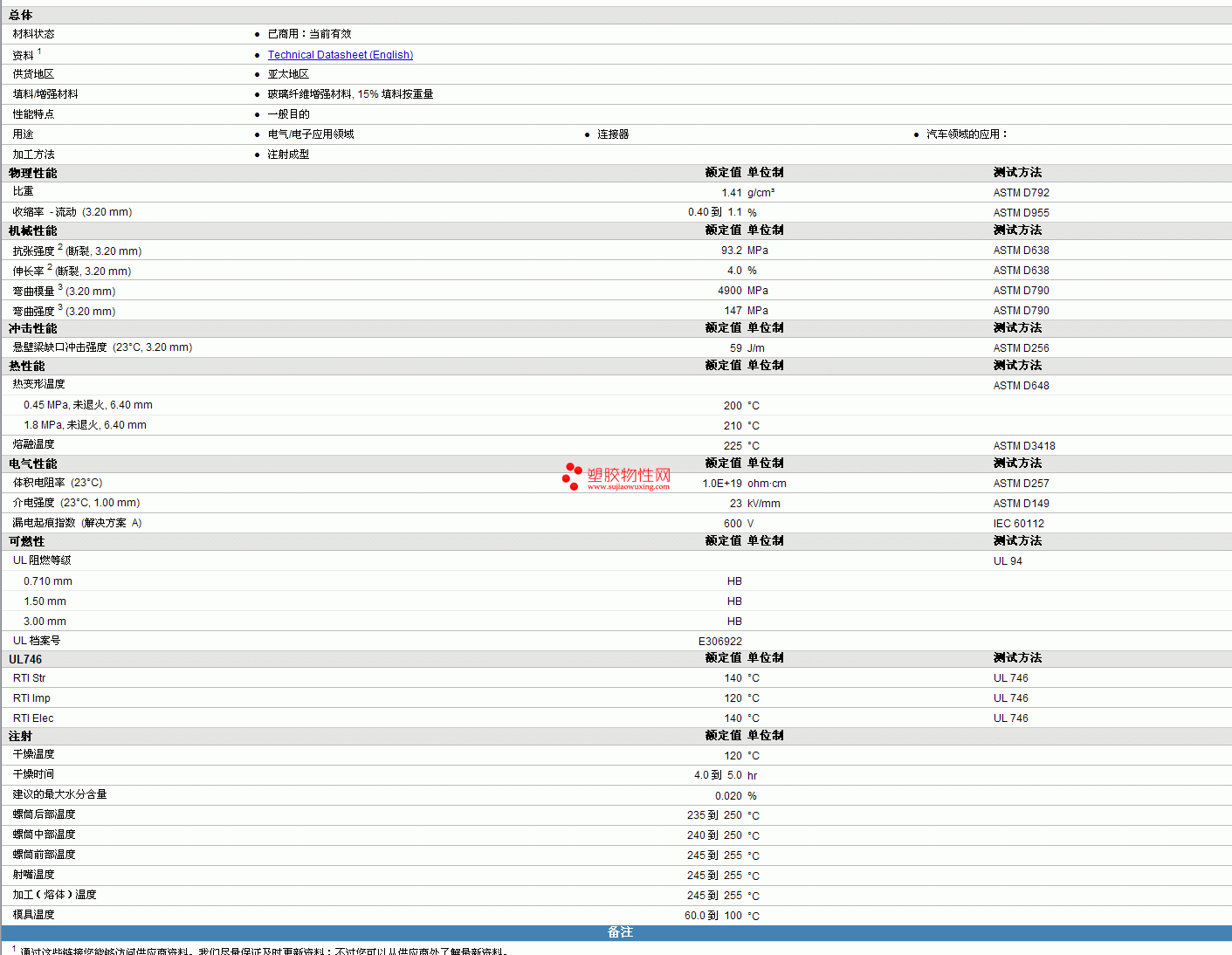1232x955 pixels.
Task: Click the 冲击性能 section heading
Action: (x=33, y=328)
